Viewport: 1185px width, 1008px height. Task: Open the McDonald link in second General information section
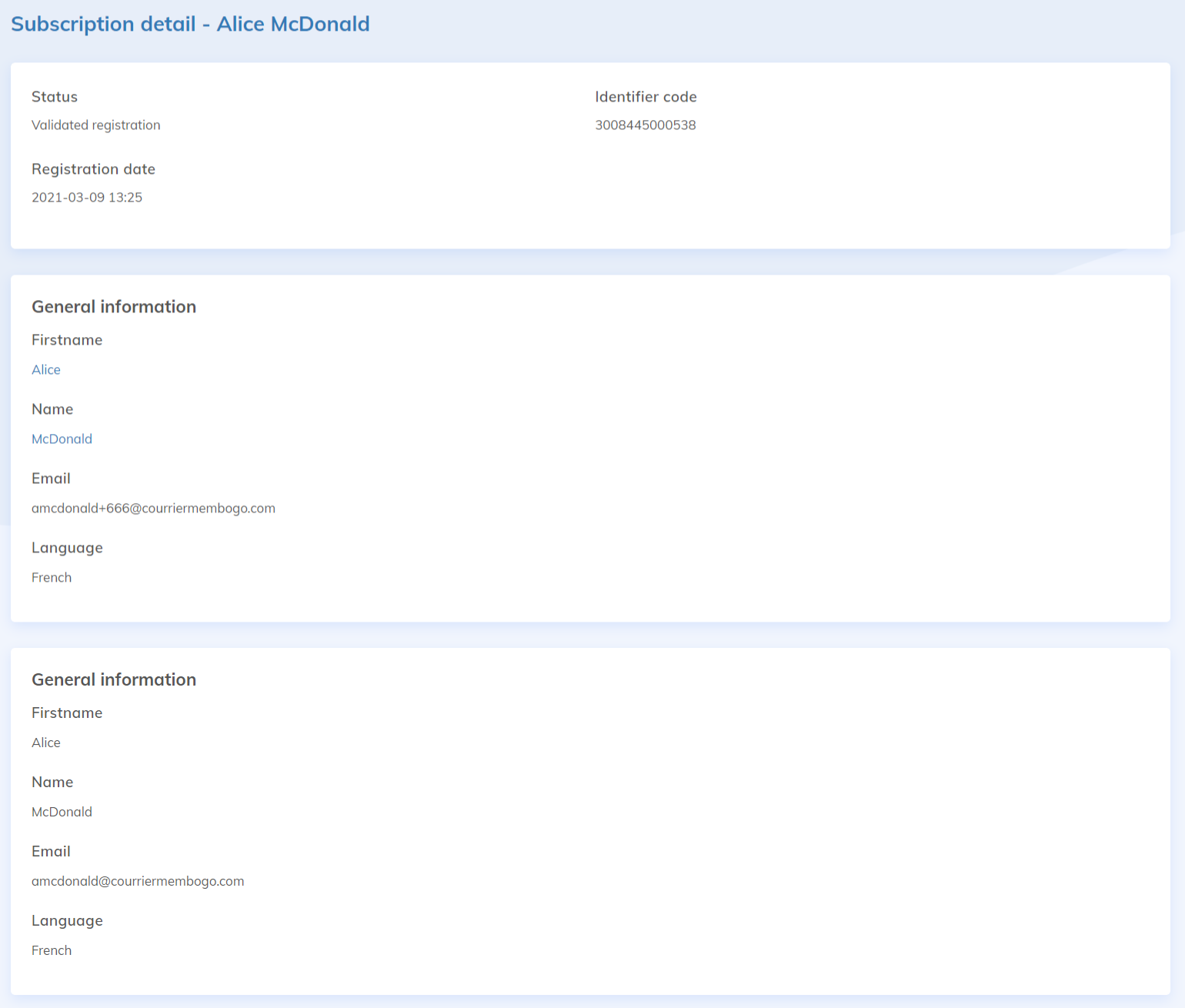tap(62, 812)
